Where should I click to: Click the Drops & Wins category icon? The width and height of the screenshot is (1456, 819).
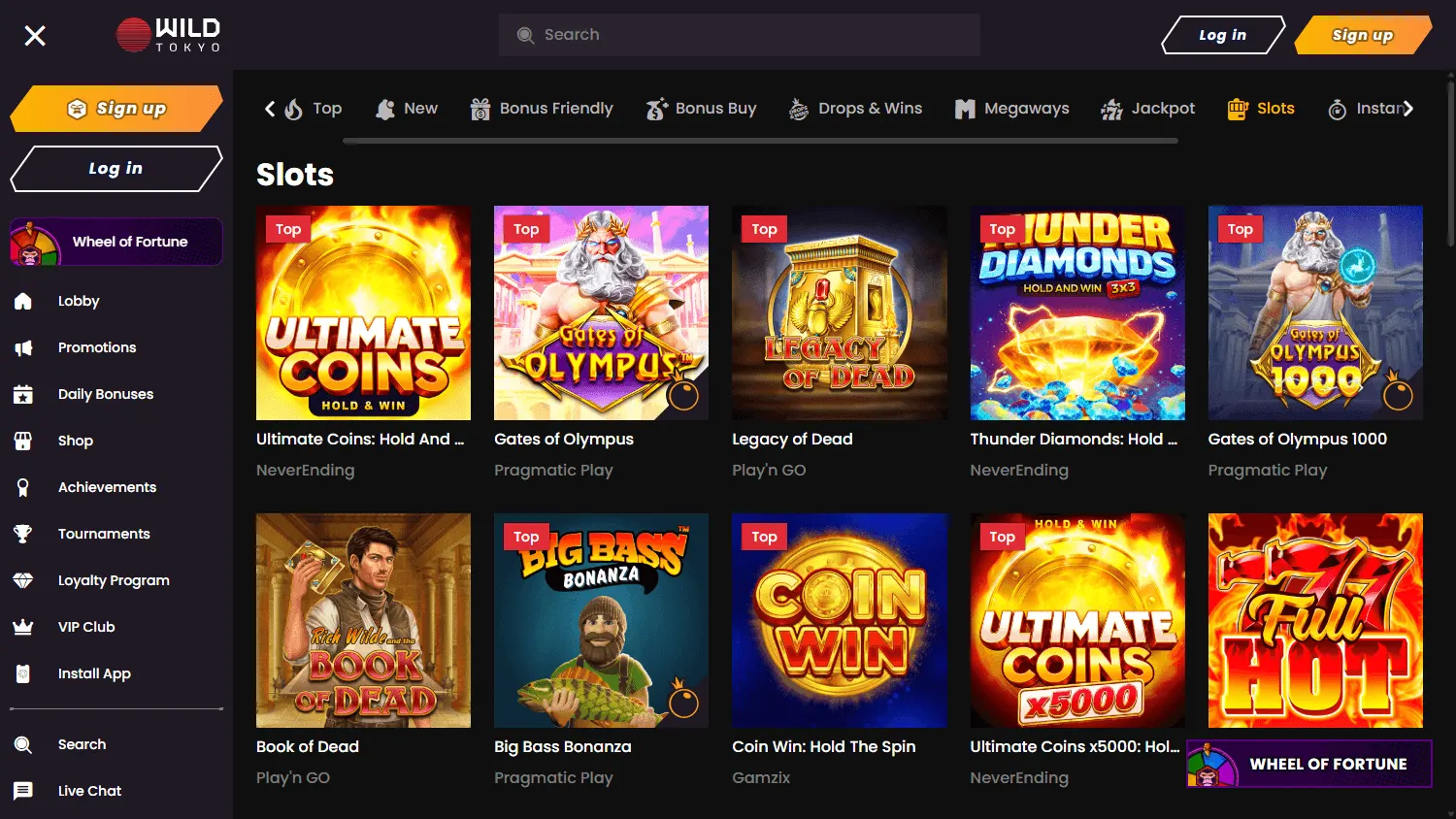tap(798, 109)
